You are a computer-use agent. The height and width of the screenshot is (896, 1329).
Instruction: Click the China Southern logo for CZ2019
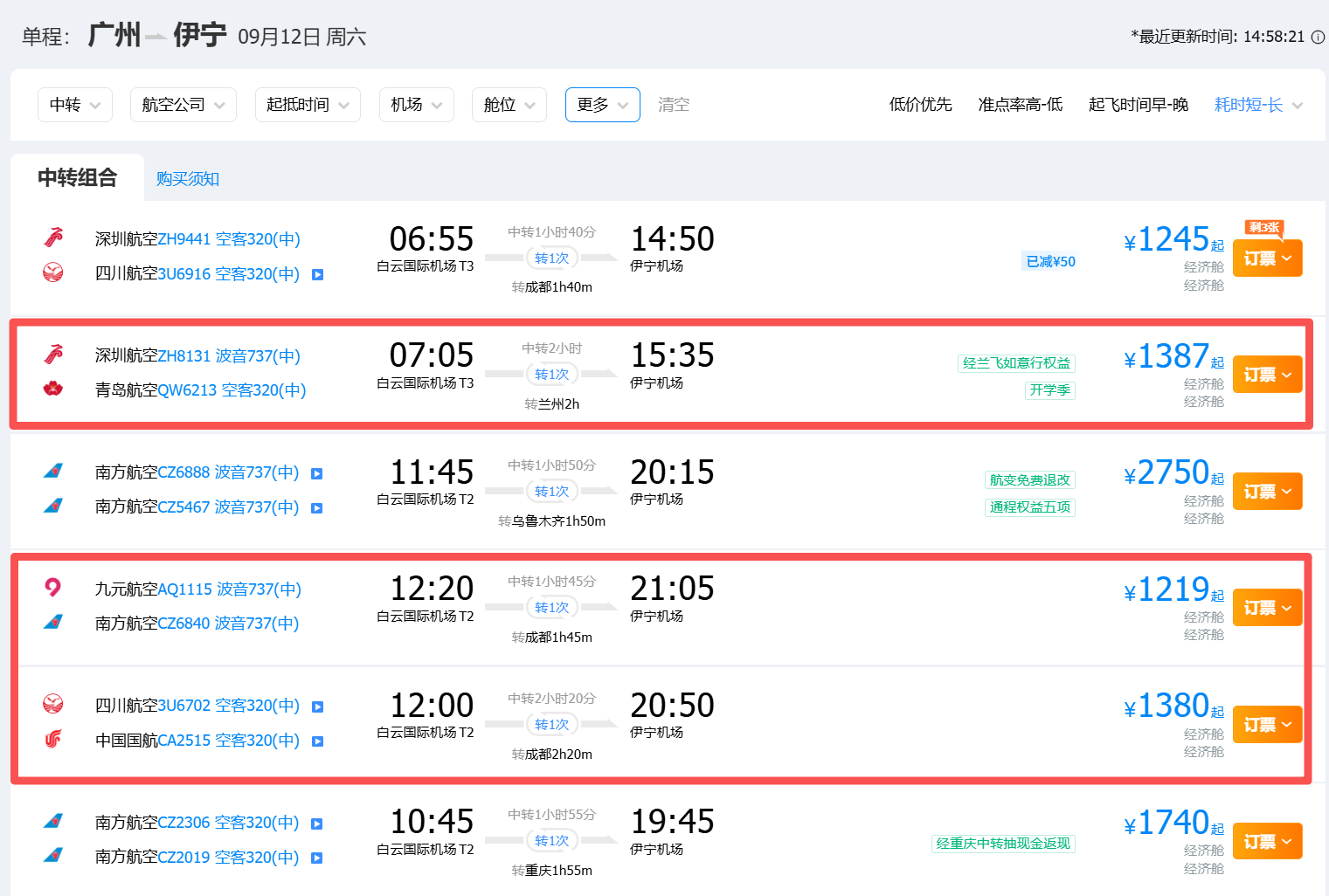pyautogui.click(x=53, y=856)
